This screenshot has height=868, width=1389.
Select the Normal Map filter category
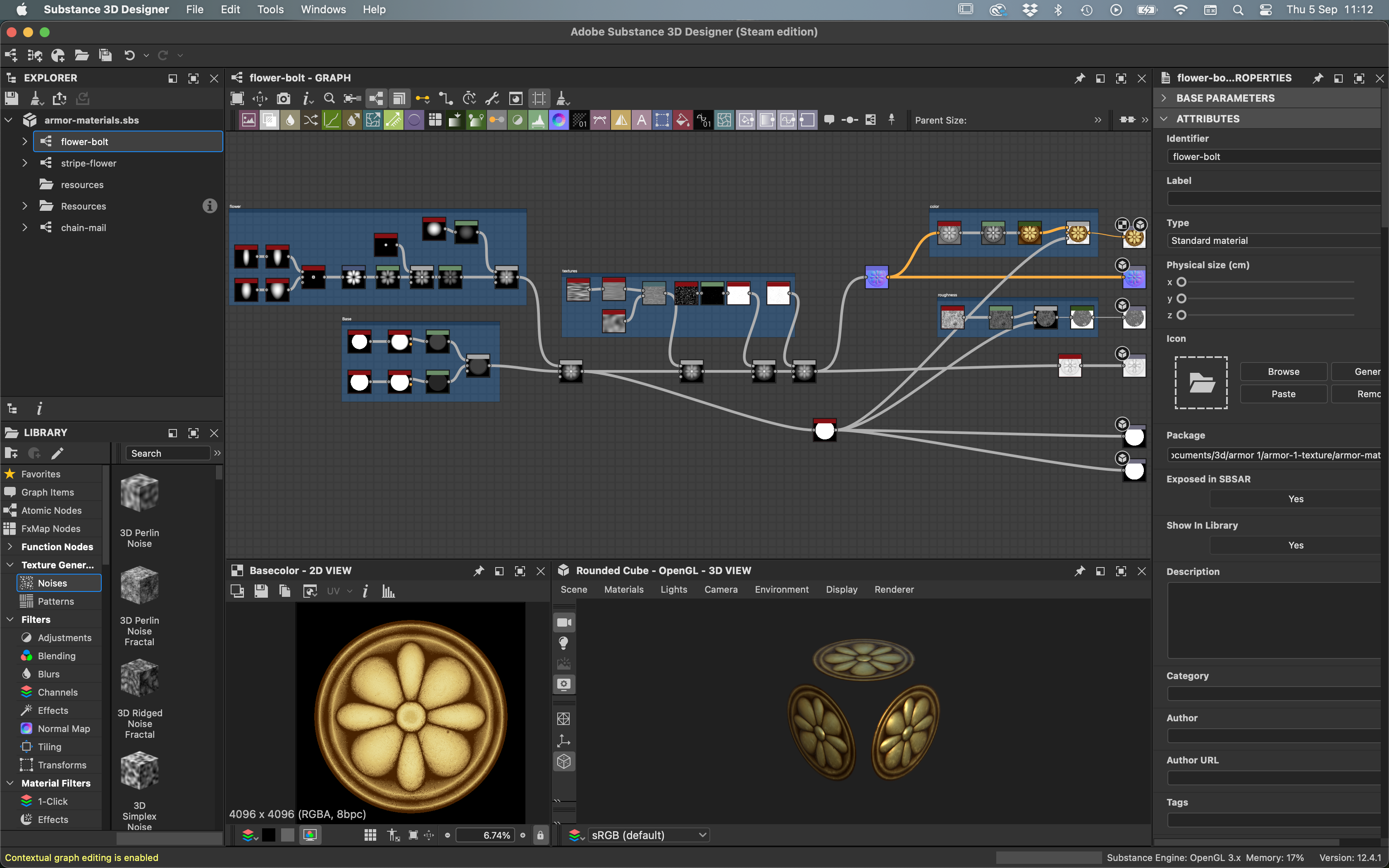pos(59,728)
